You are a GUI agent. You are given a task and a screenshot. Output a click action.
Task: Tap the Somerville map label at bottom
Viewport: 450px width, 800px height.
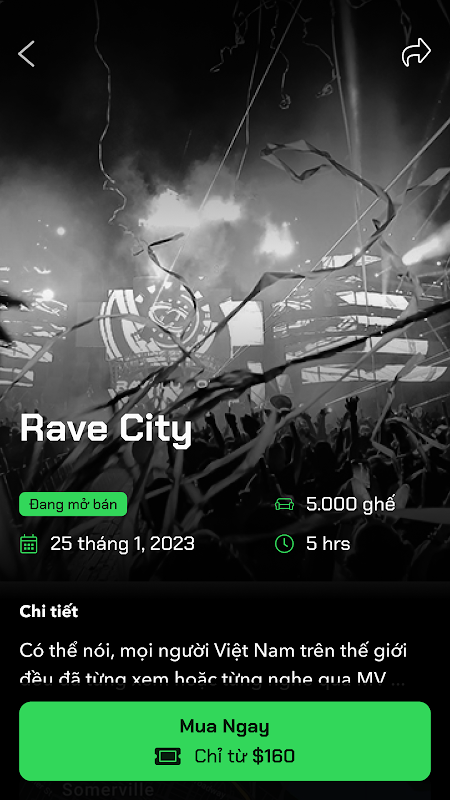pyautogui.click(x=108, y=790)
